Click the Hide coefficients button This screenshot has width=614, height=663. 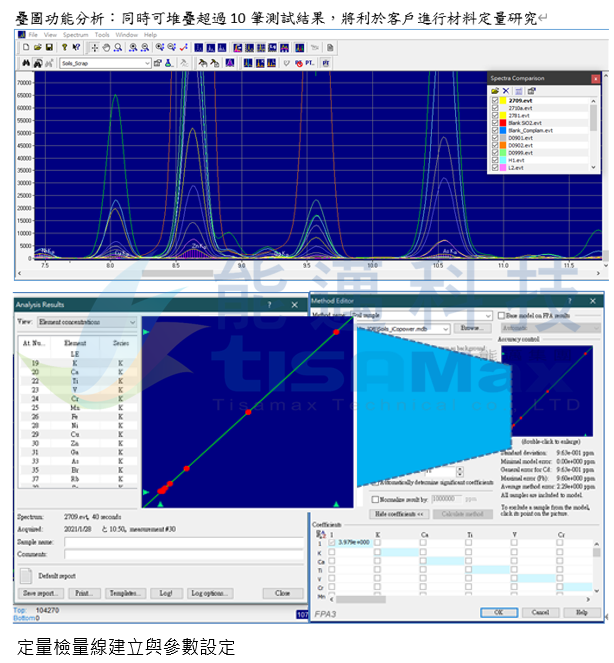pyautogui.click(x=400, y=514)
